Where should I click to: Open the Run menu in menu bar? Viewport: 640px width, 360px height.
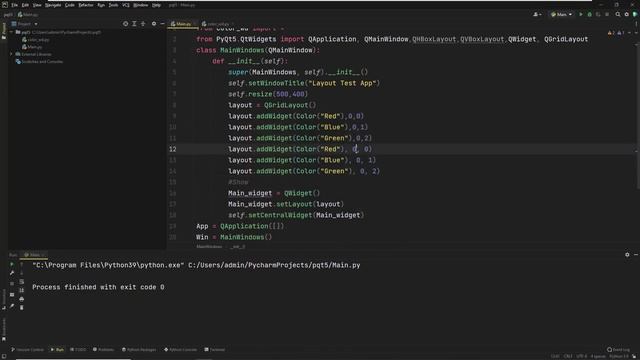(x=101, y=5)
